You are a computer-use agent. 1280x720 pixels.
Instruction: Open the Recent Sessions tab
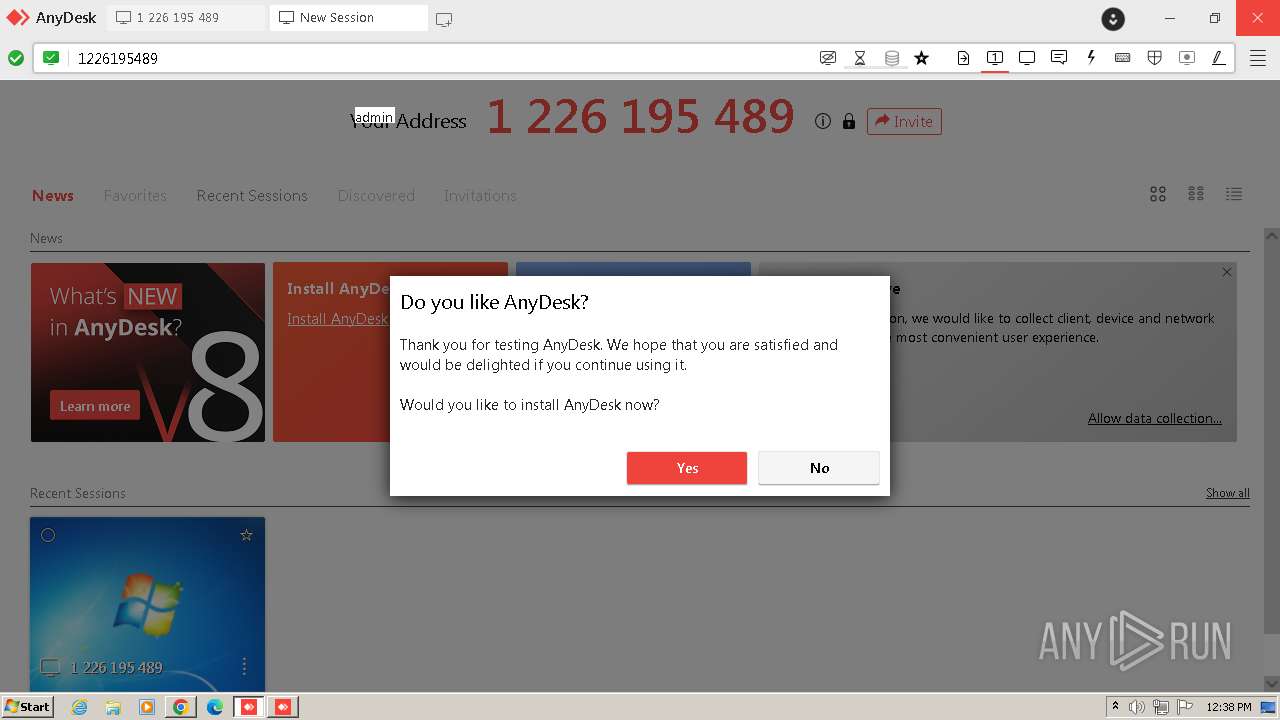tap(252, 195)
